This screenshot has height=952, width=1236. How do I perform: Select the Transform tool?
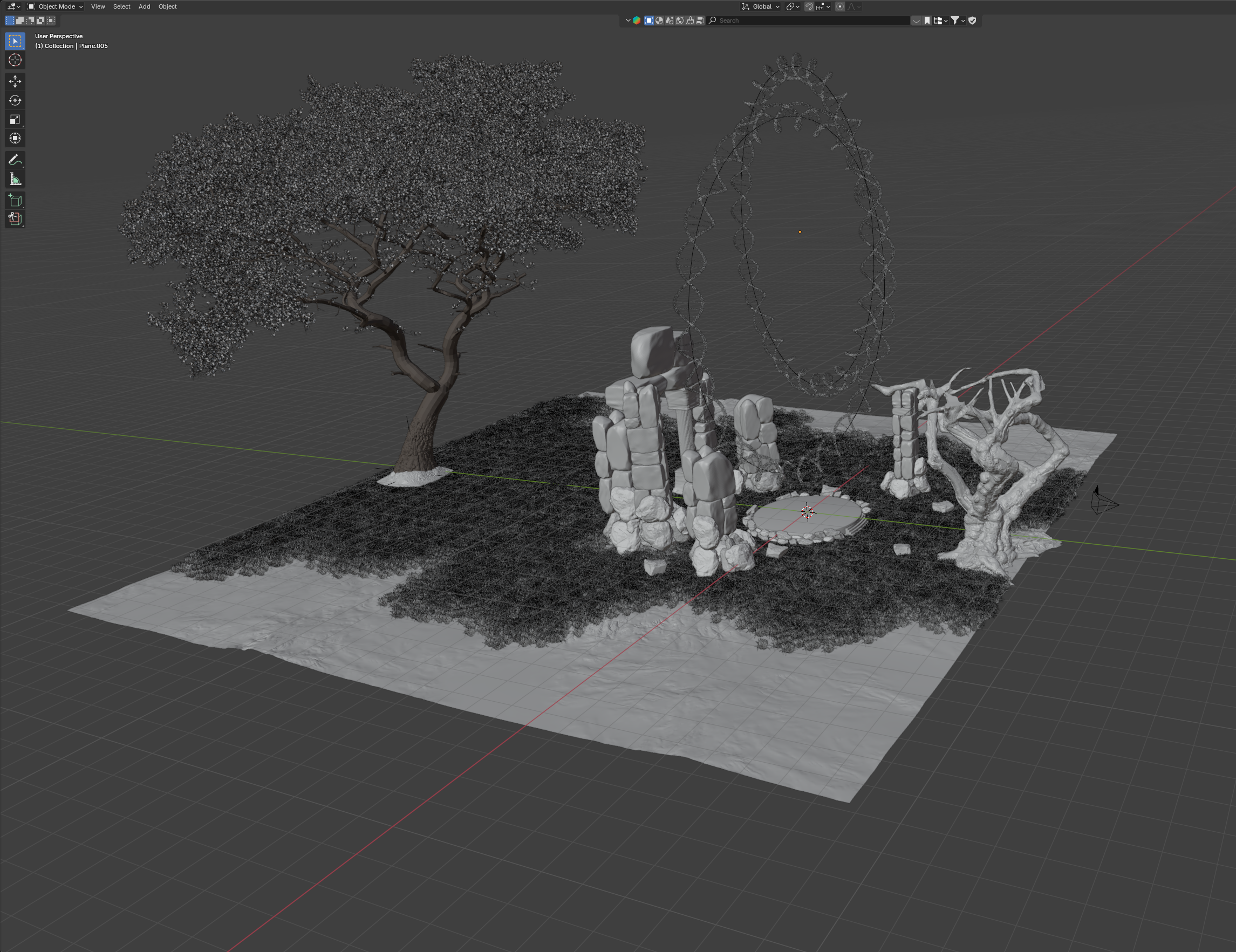tap(15, 139)
